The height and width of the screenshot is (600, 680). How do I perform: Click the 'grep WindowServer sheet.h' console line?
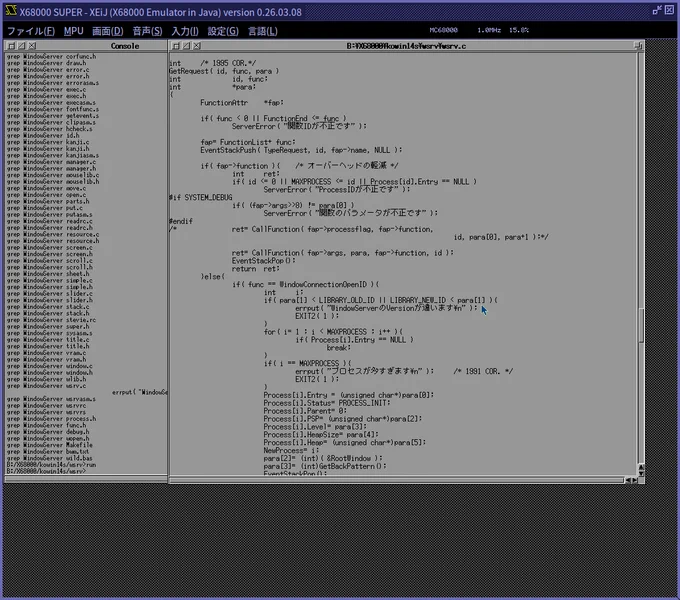tap(48, 274)
